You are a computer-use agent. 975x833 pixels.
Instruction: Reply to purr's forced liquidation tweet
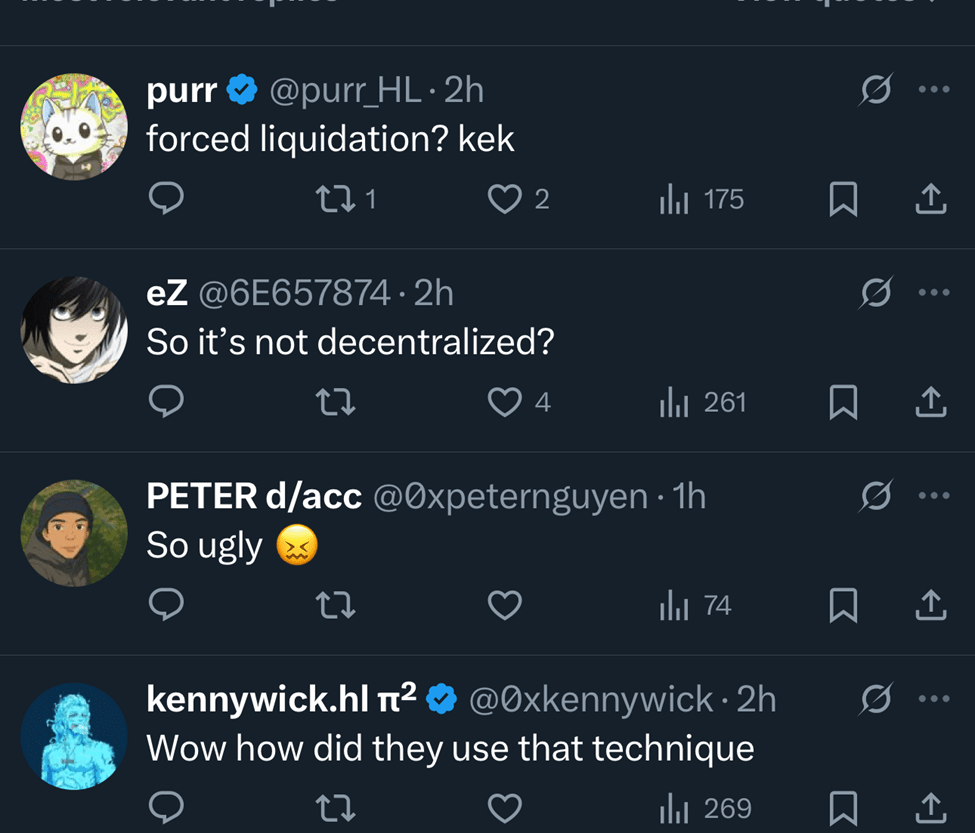165,200
